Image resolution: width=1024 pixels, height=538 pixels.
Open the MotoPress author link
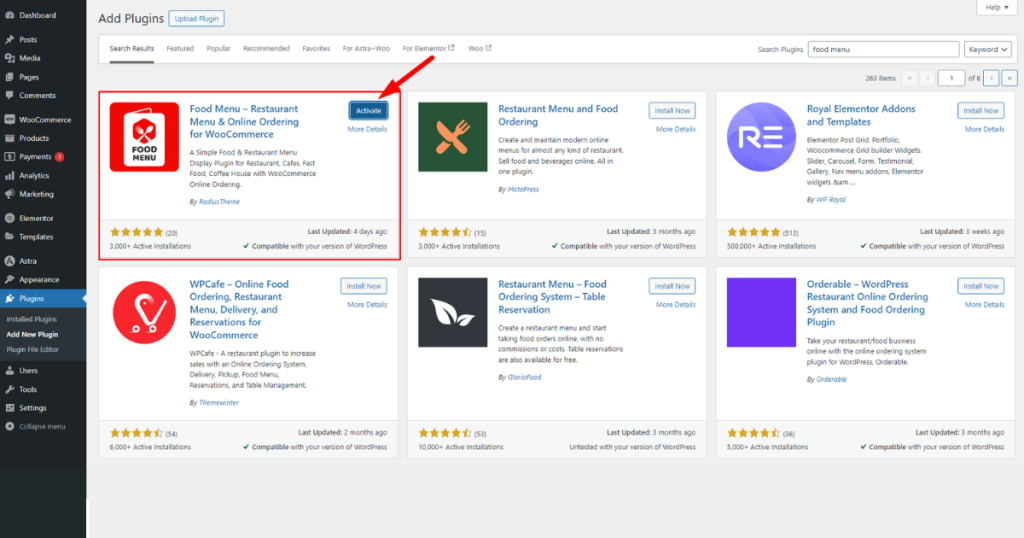tap(523, 189)
